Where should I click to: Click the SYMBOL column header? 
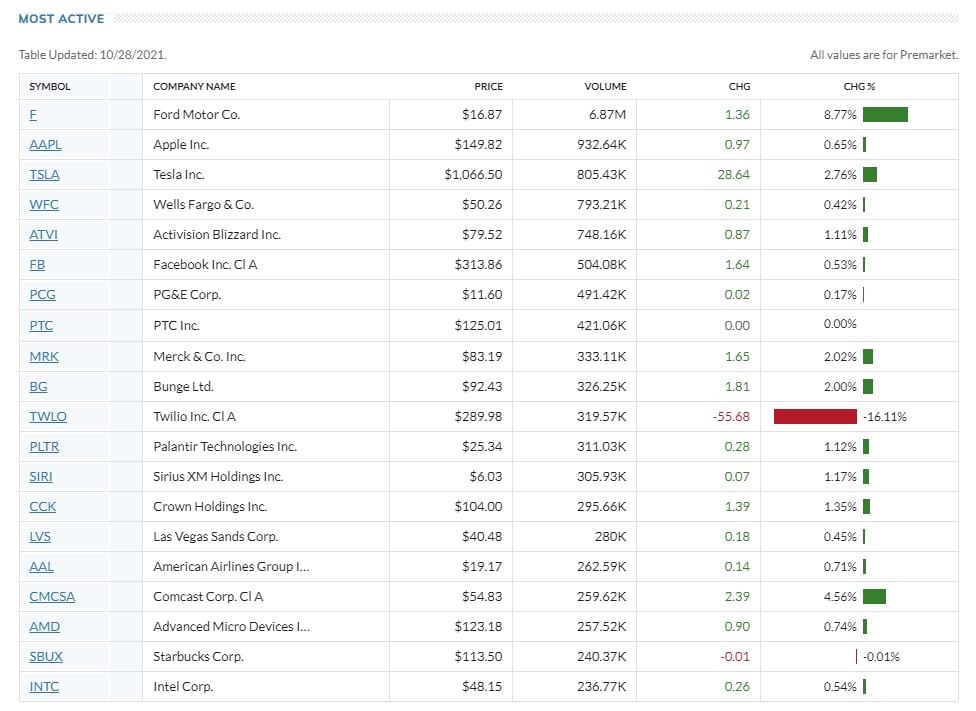click(50, 87)
